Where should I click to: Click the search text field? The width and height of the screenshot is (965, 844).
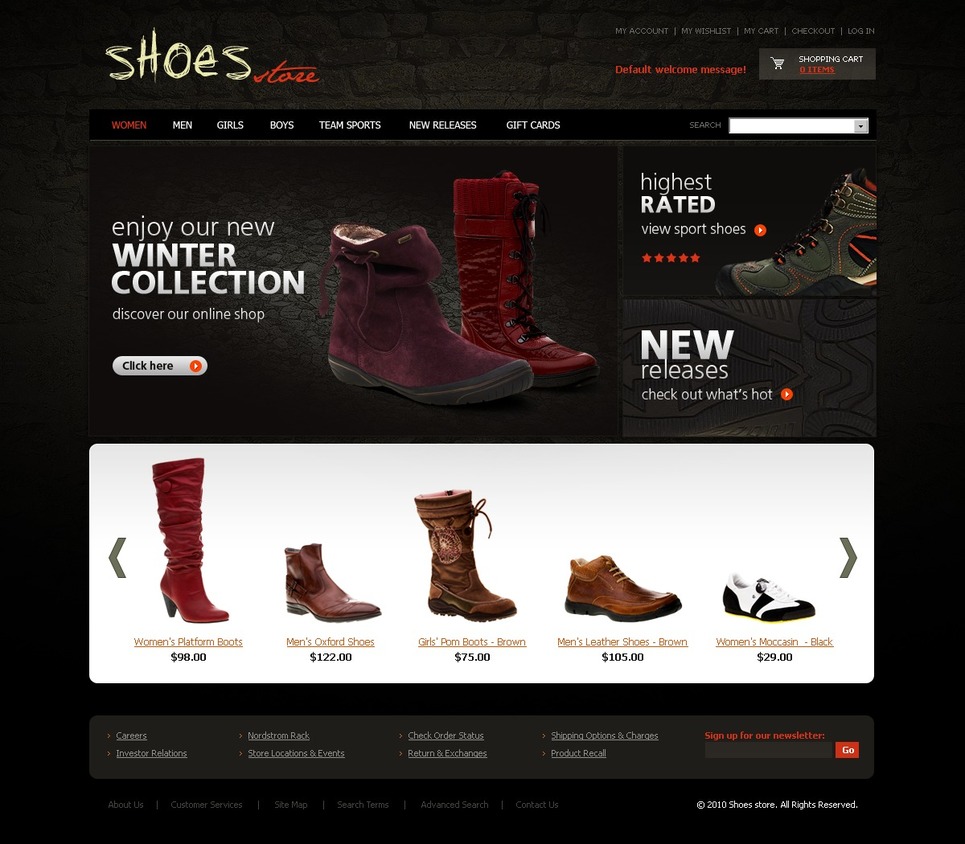point(792,126)
